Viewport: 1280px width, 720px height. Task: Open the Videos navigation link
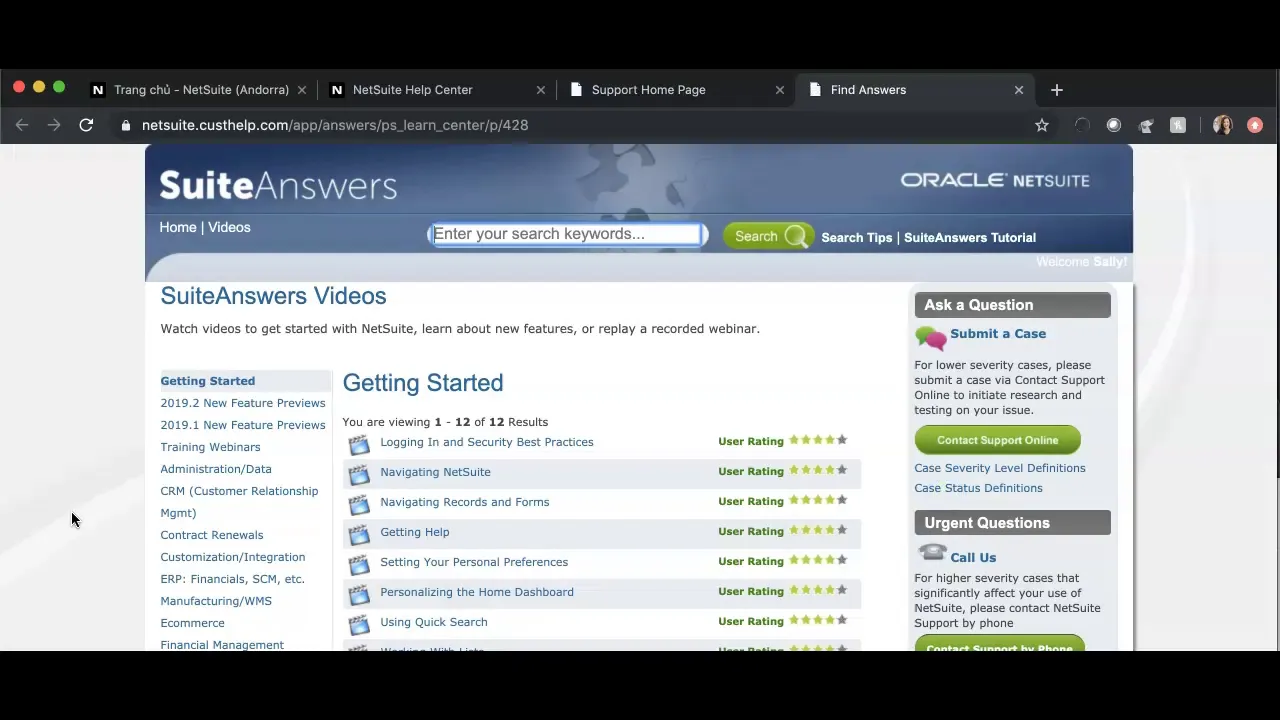click(229, 227)
